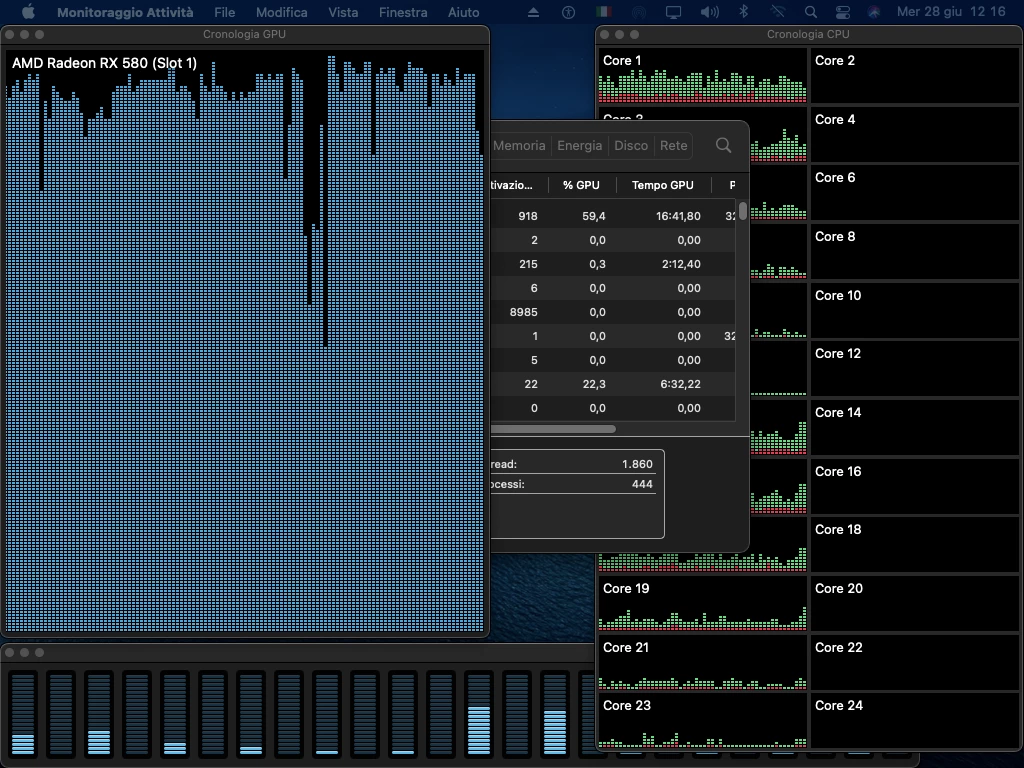
Task: Click the Core 22 graph panel
Action: pos(914,662)
